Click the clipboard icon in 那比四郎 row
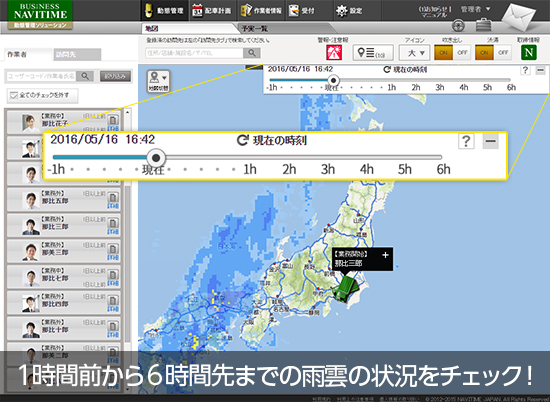Screen dimensions: 550x402 tap(113, 301)
